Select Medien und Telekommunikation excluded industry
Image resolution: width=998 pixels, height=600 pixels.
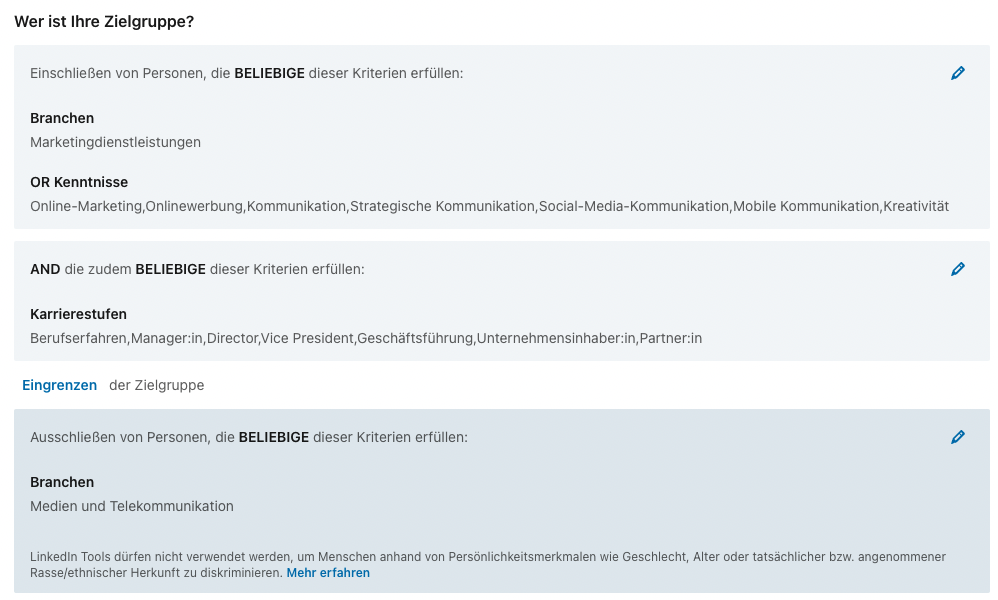pos(132,506)
